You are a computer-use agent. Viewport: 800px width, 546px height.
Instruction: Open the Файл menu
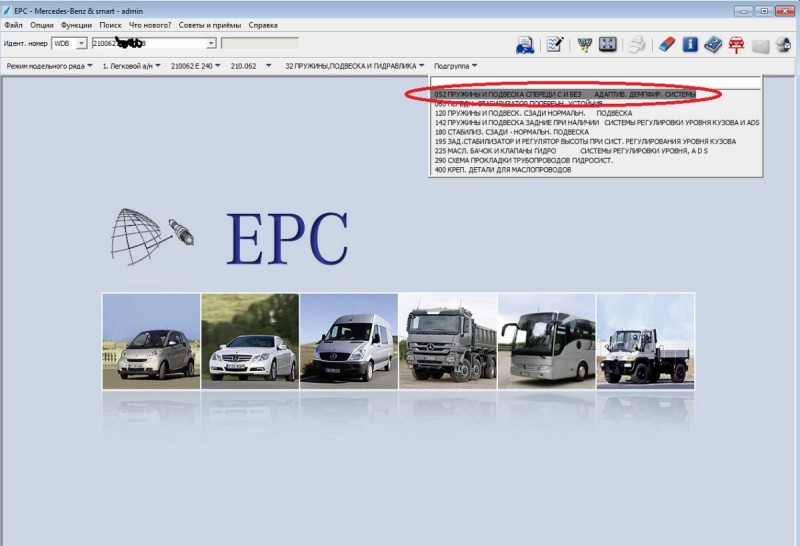click(x=13, y=25)
